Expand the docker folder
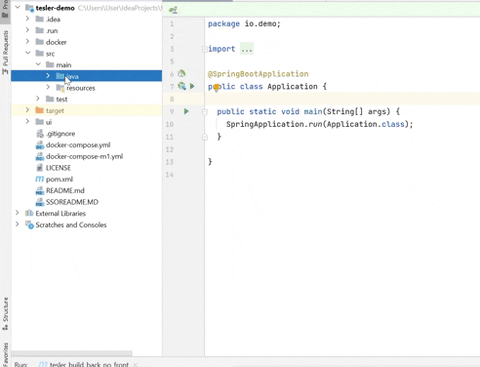The height and width of the screenshot is (367, 480). 28,42
